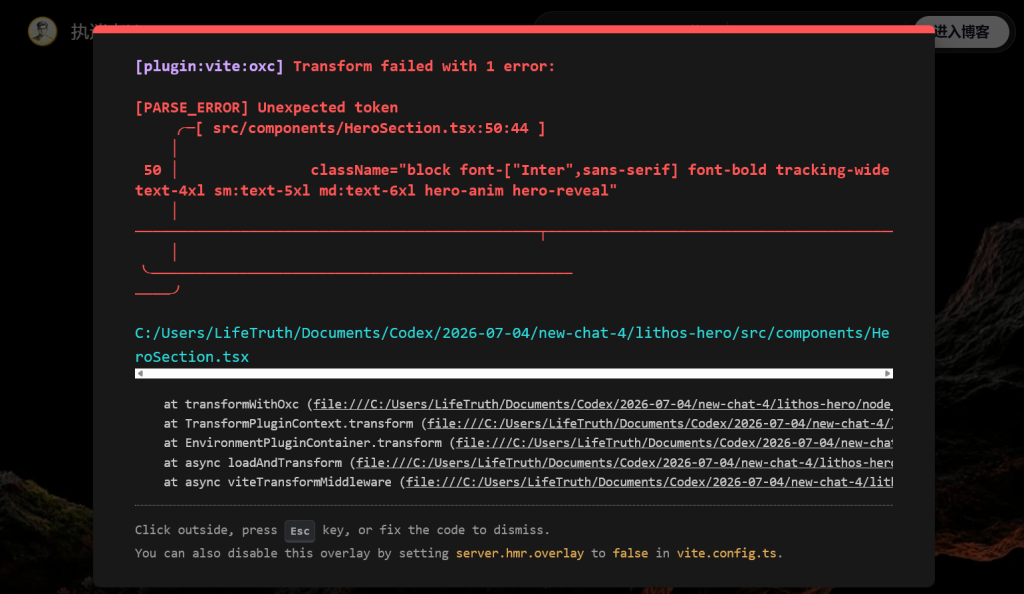
Task: Click the white horizontal scrollbar track
Action: (x=514, y=373)
